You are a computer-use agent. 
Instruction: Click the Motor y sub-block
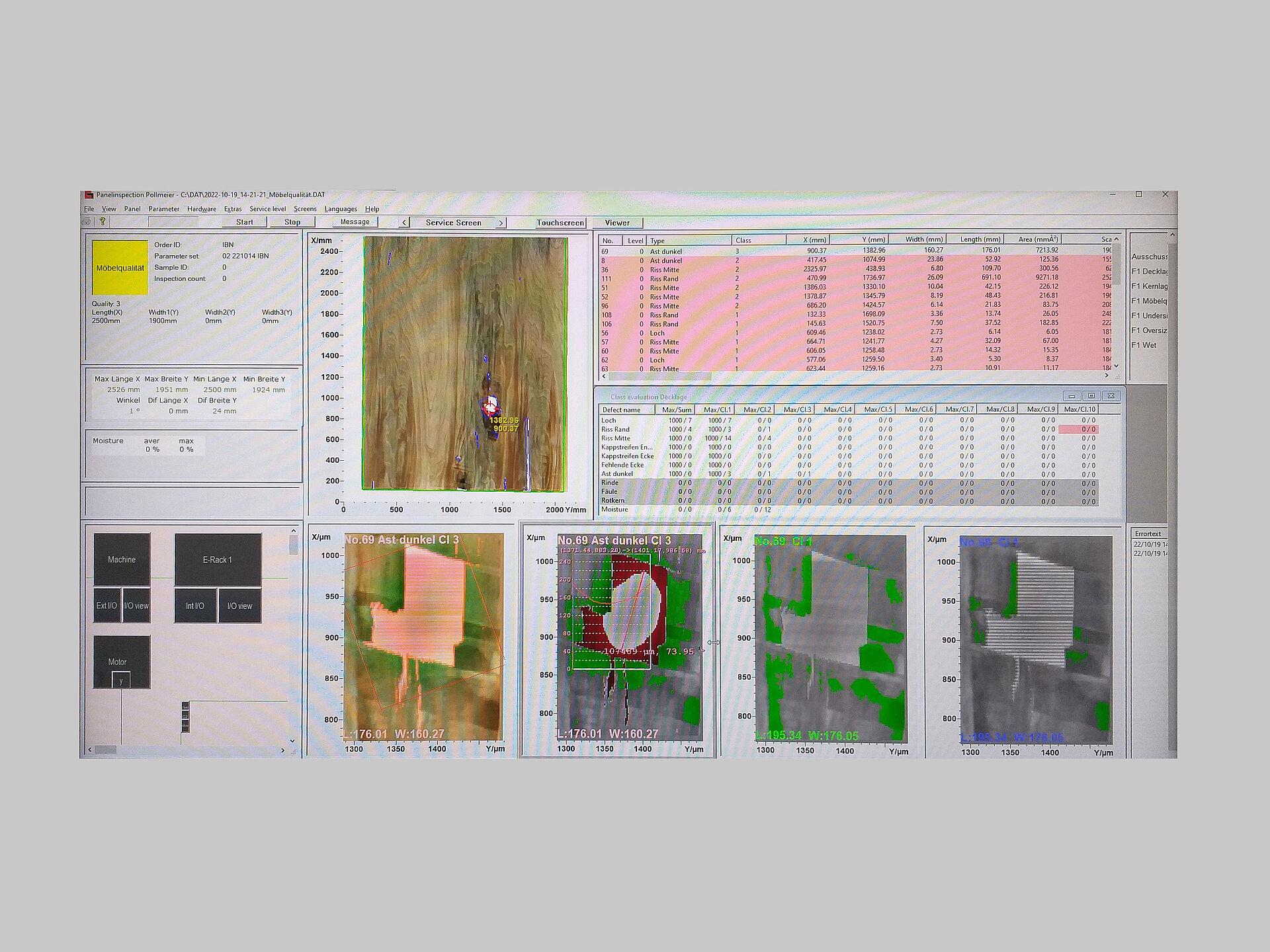point(121,680)
